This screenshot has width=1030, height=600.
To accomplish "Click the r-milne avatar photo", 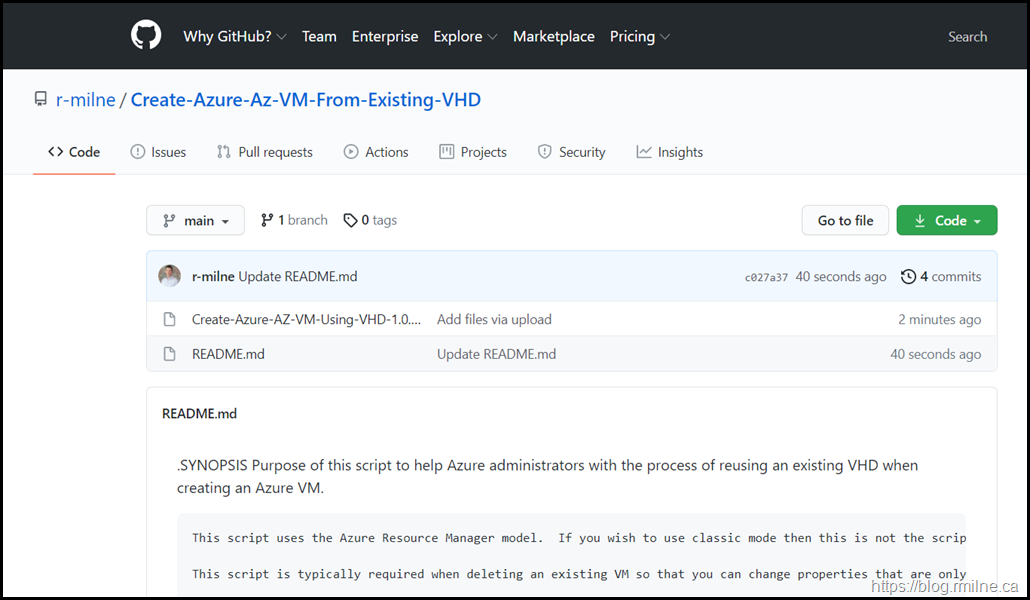I will (169, 276).
